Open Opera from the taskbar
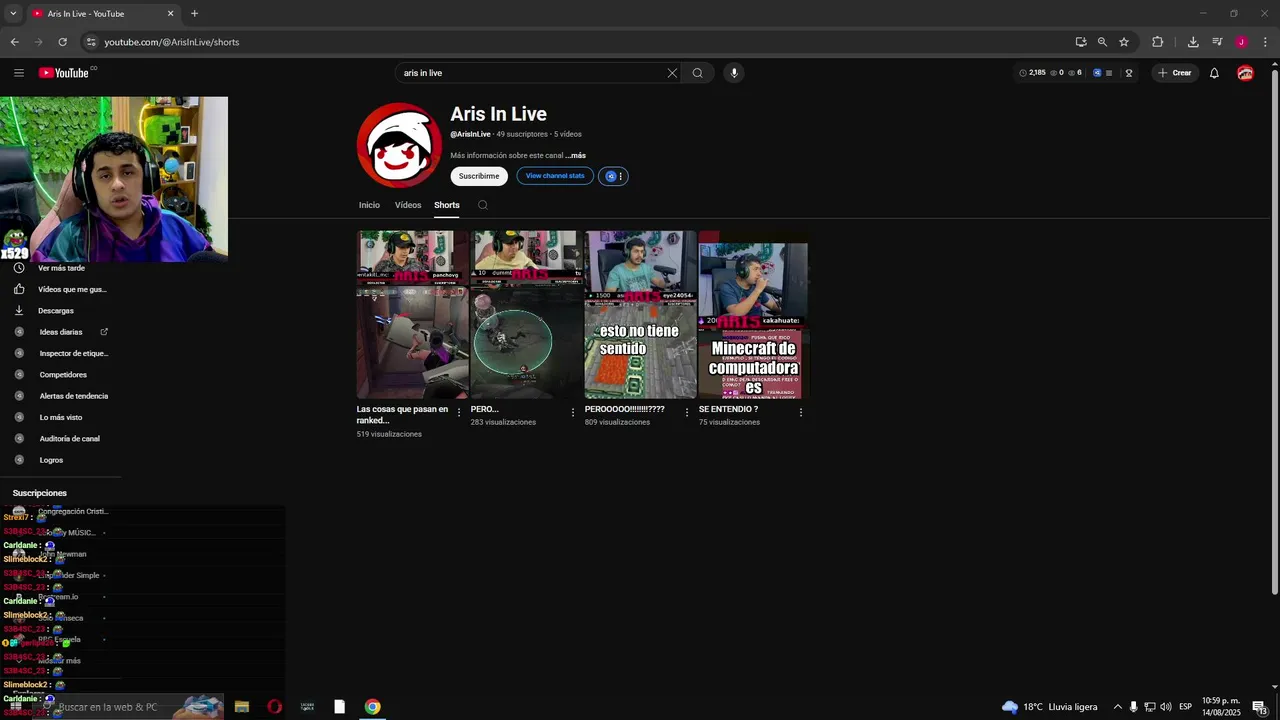Viewport: 1280px width, 720px height. pyautogui.click(x=274, y=707)
